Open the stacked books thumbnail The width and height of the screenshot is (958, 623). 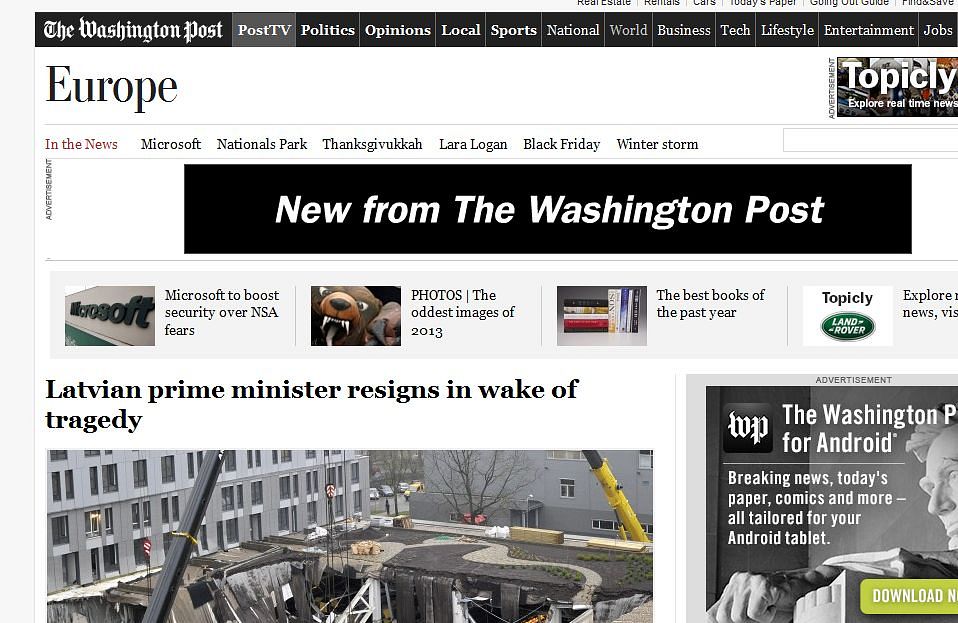point(602,316)
